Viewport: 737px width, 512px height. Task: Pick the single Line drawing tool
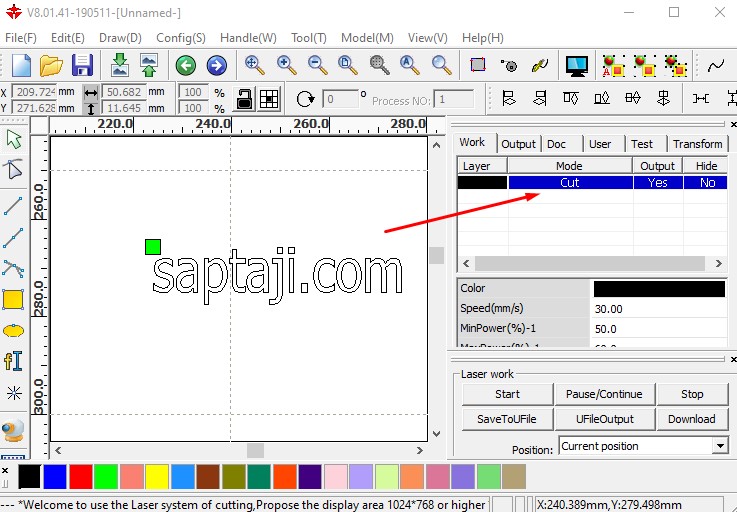[x=13, y=206]
